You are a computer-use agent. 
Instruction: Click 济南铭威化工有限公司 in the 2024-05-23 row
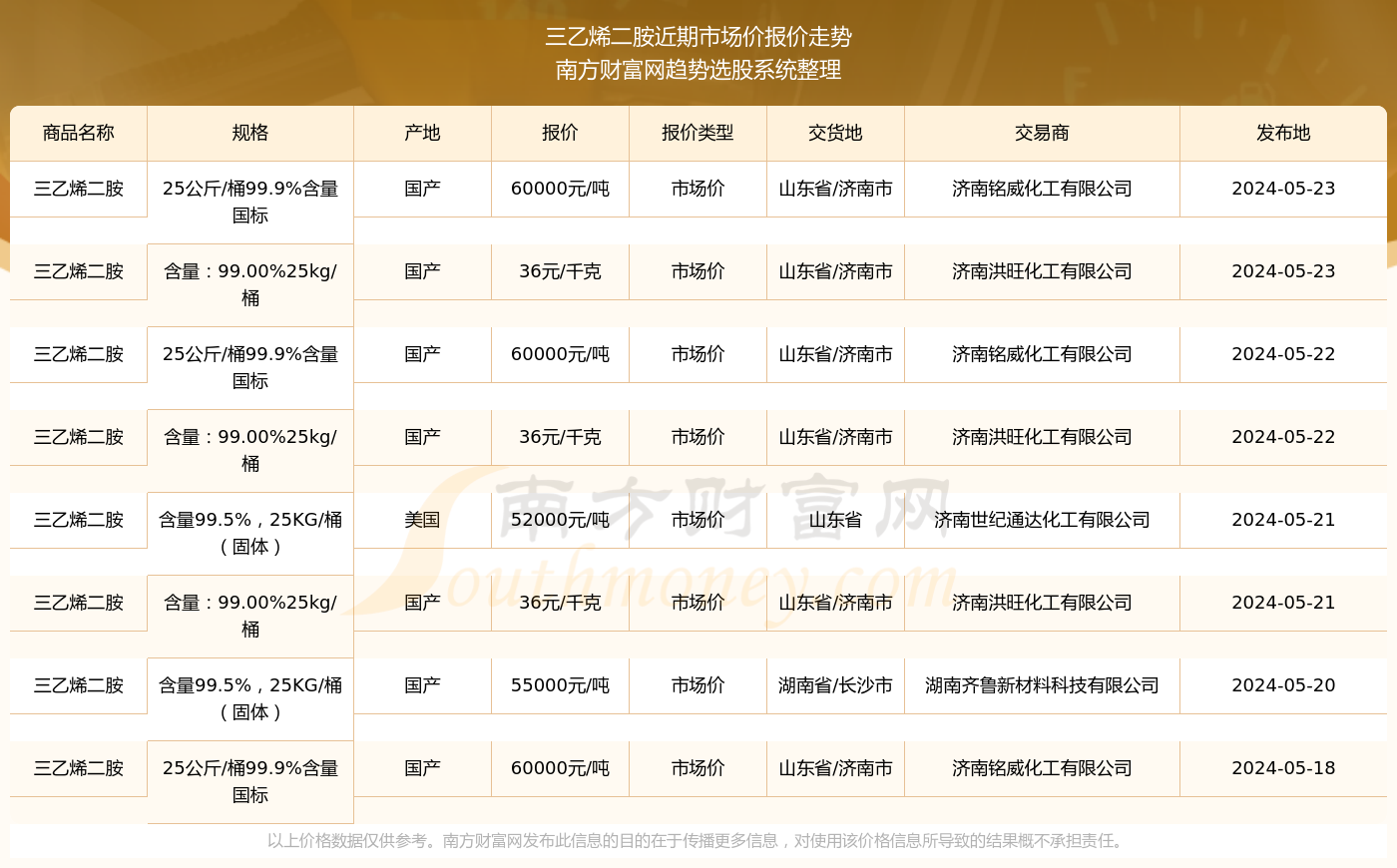(1042, 189)
